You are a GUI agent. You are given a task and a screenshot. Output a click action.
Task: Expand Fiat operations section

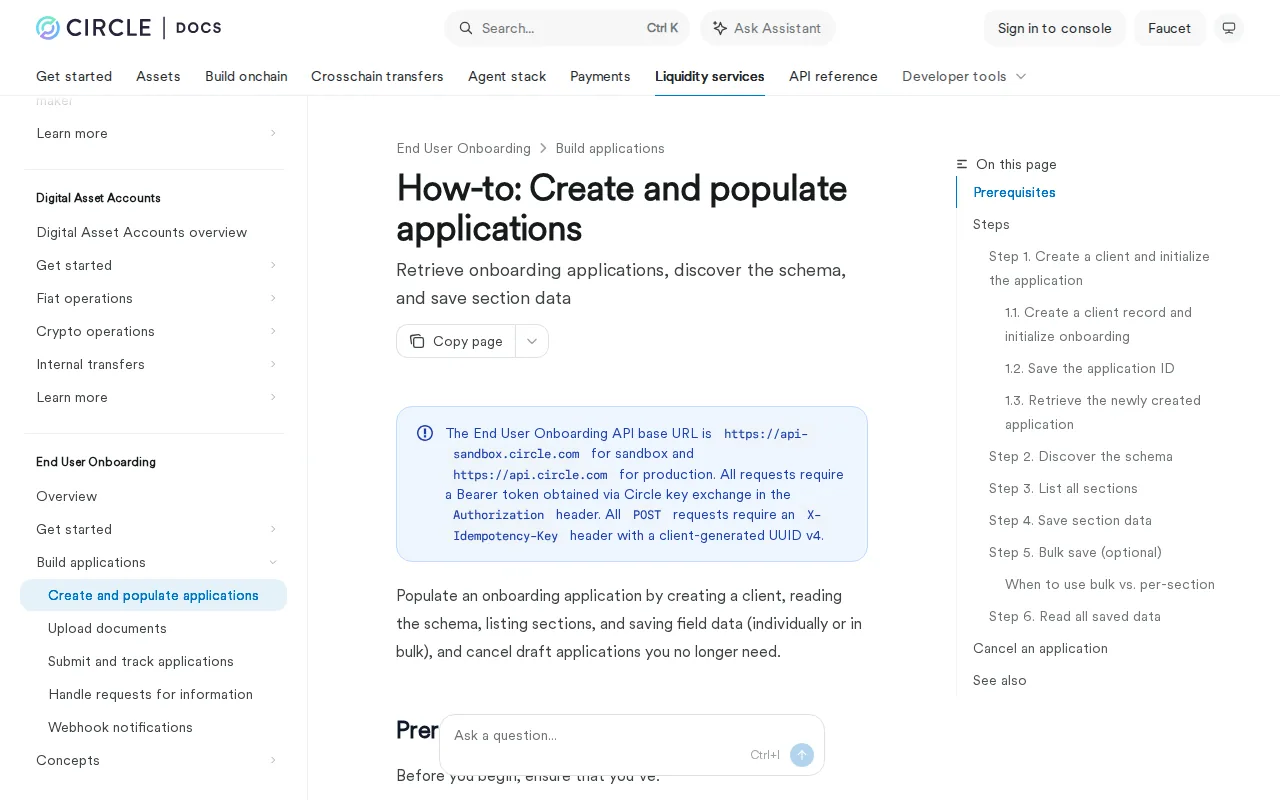(x=273, y=298)
